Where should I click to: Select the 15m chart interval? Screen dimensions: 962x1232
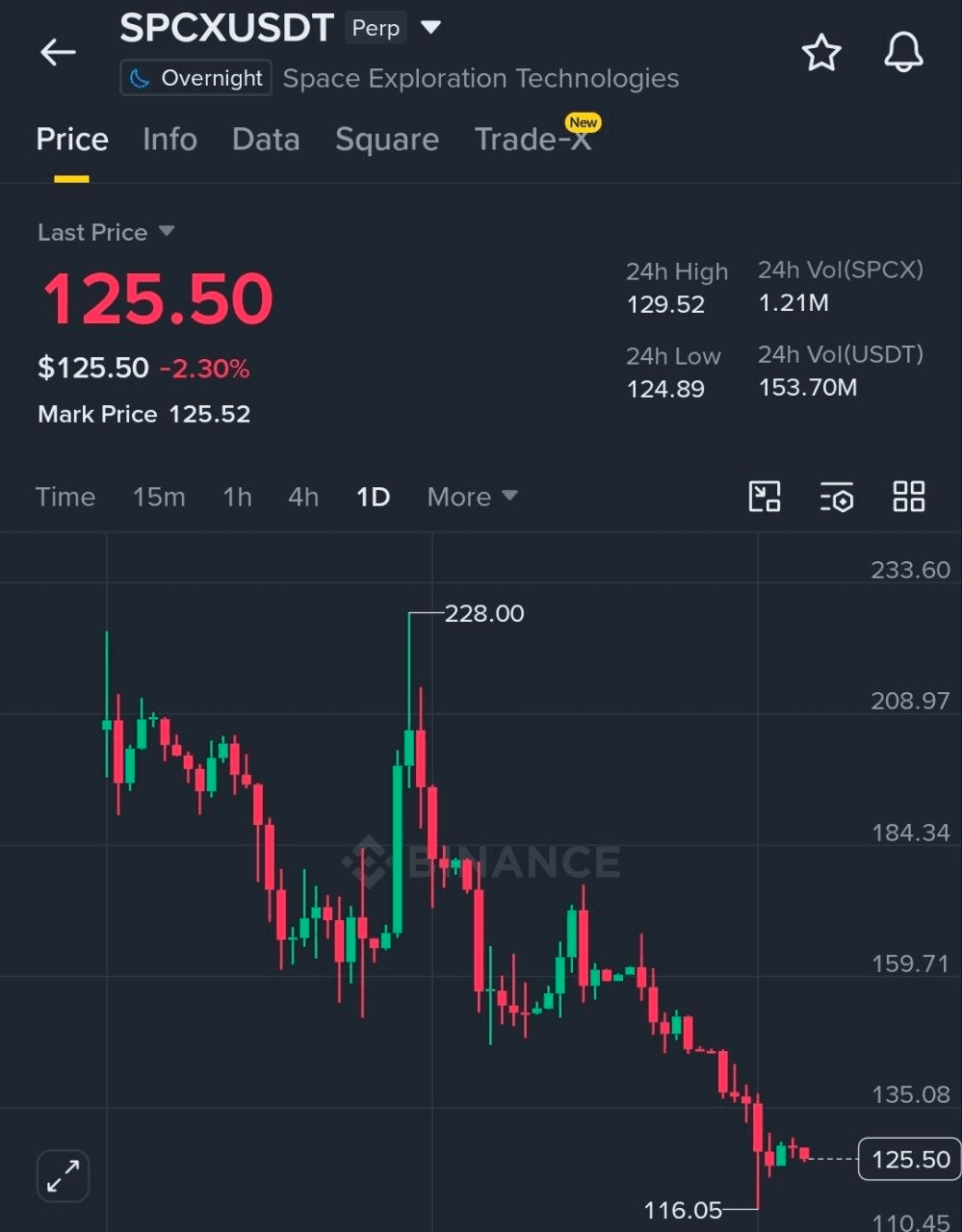tap(159, 497)
